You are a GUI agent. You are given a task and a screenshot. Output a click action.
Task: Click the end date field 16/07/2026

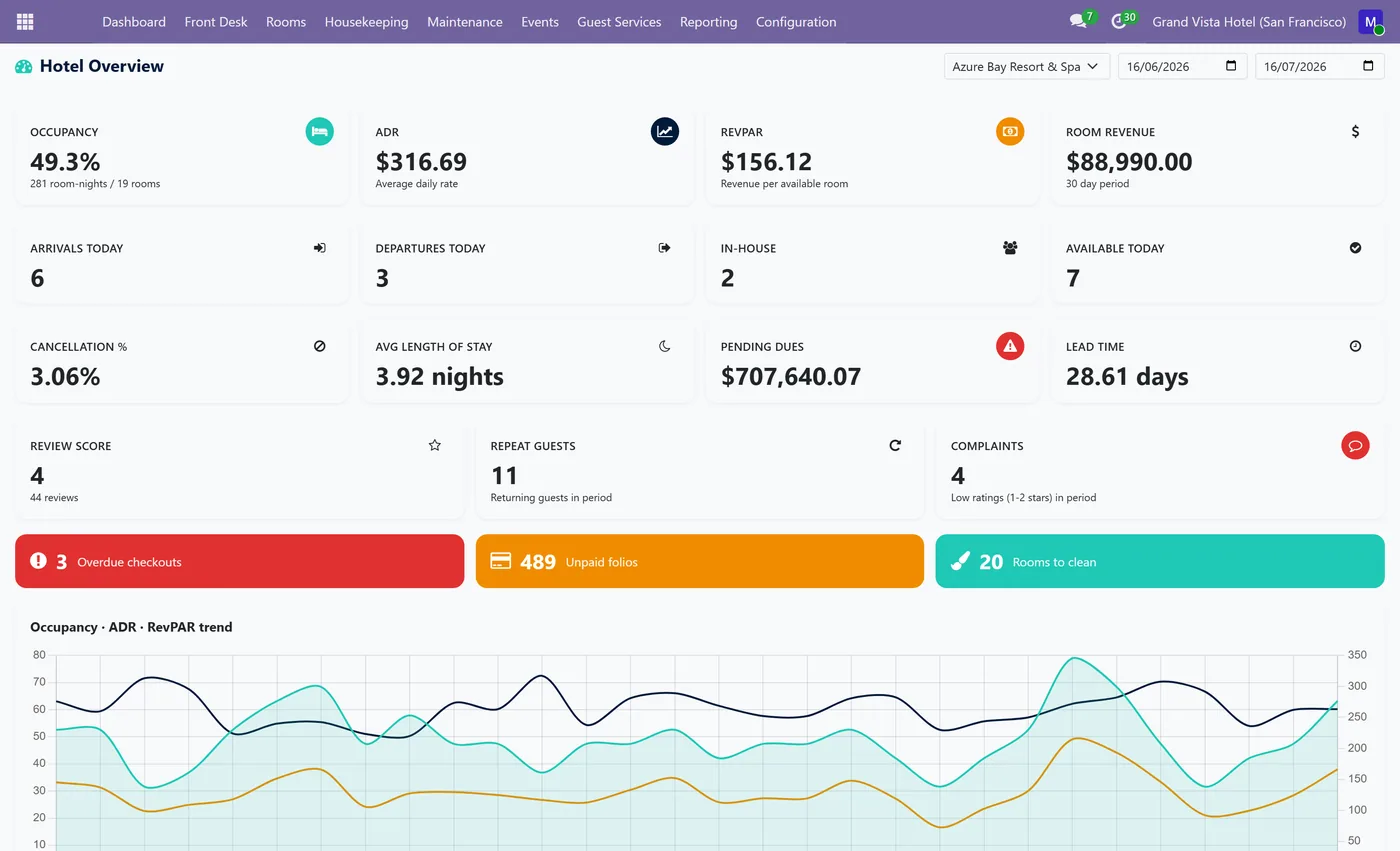pyautogui.click(x=1320, y=66)
